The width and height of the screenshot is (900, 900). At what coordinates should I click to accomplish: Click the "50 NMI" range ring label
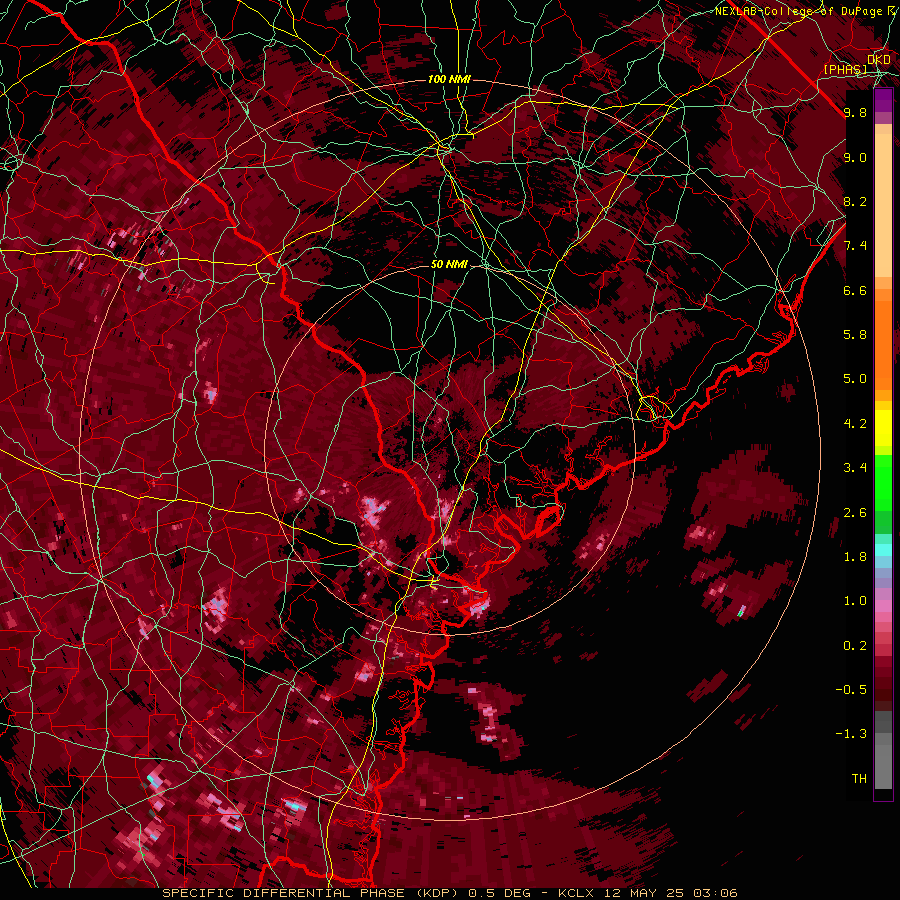[449, 265]
